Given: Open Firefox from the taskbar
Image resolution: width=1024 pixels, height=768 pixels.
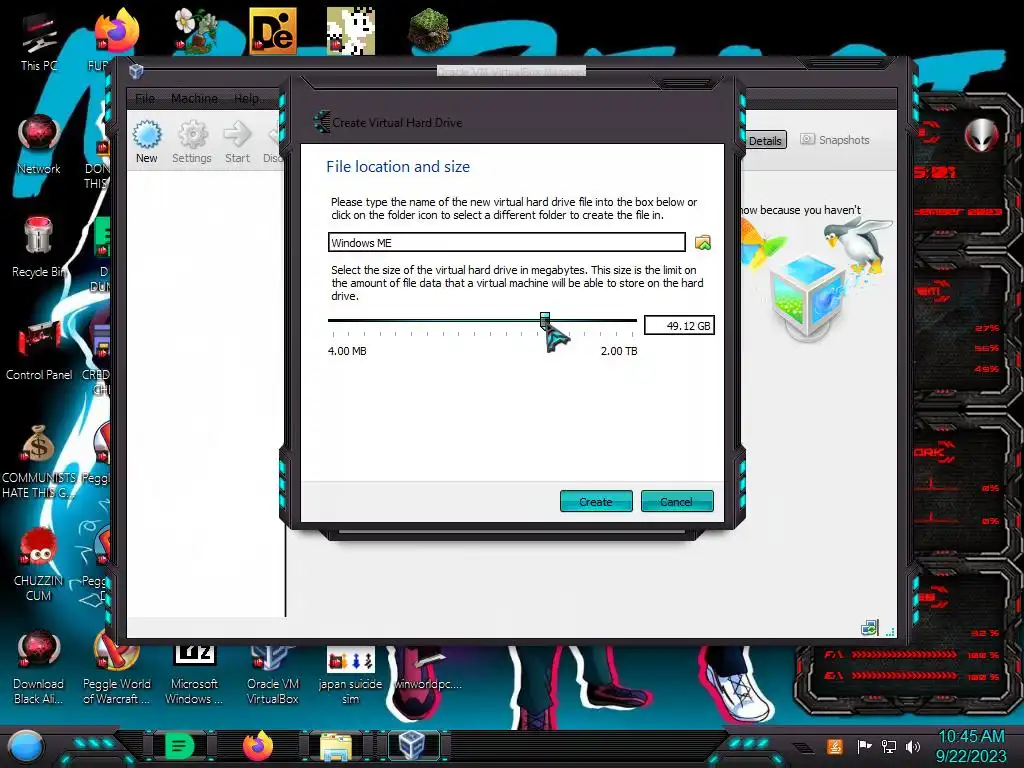Looking at the screenshot, I should coord(258,746).
